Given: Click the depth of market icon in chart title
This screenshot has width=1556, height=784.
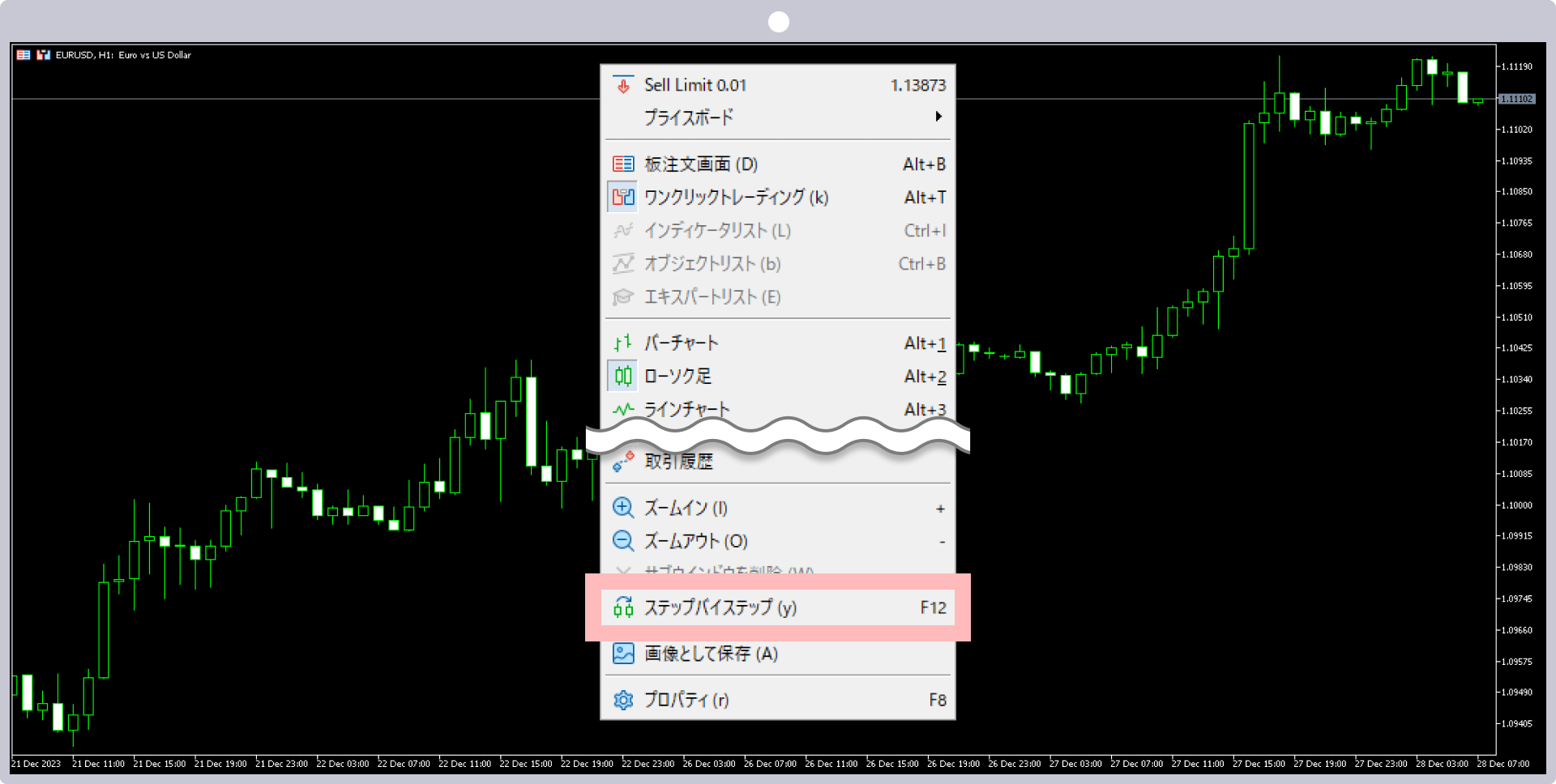Looking at the screenshot, I should pos(24,55).
